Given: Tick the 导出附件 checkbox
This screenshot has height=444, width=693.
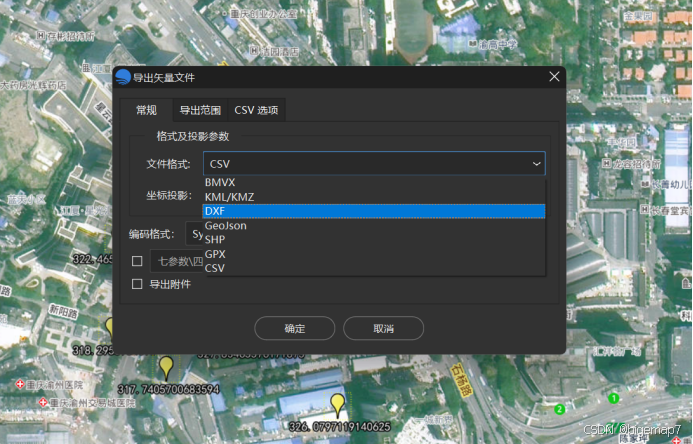Looking at the screenshot, I should pyautogui.click(x=137, y=284).
